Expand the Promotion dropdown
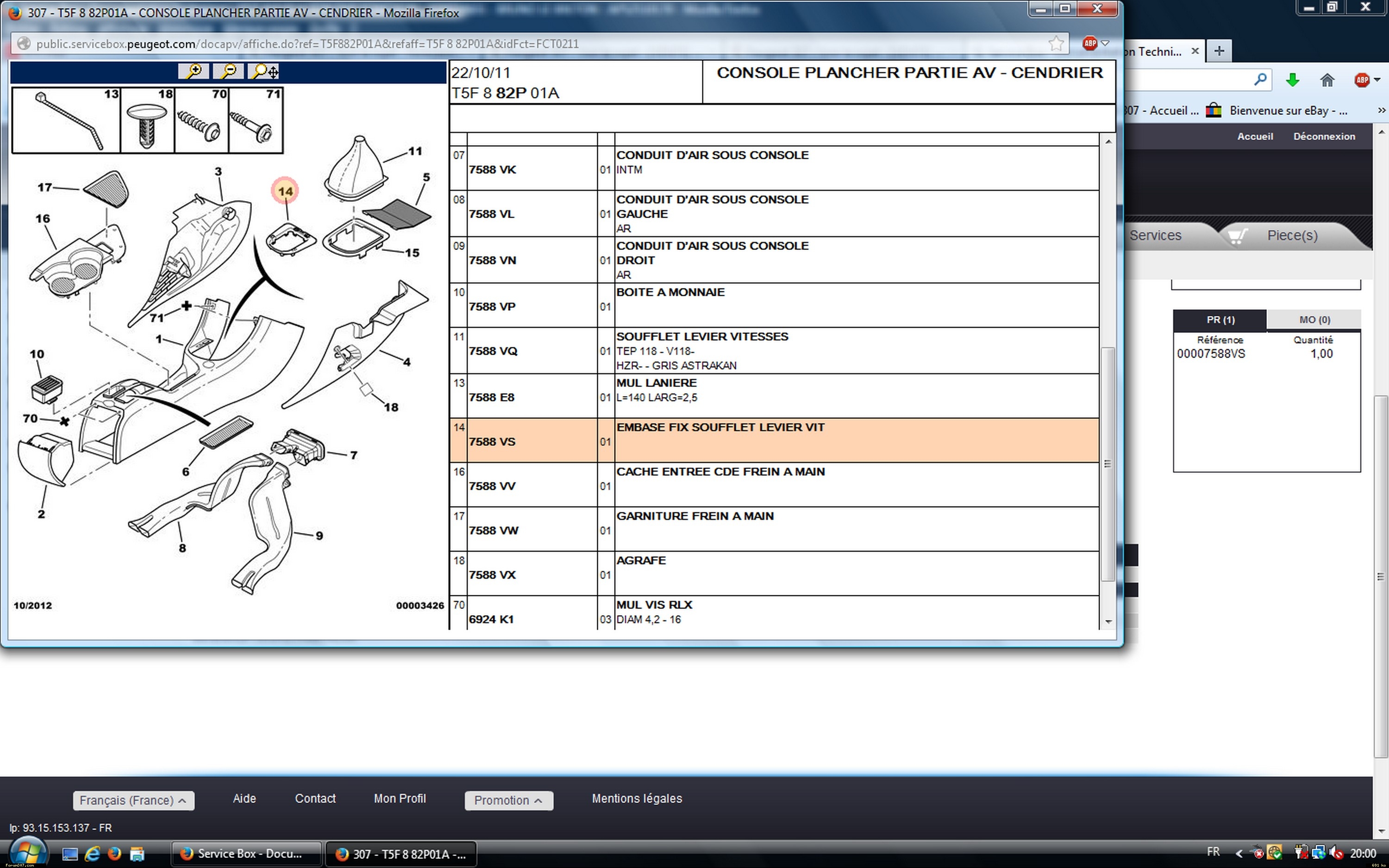The height and width of the screenshot is (868, 1389). coord(508,800)
